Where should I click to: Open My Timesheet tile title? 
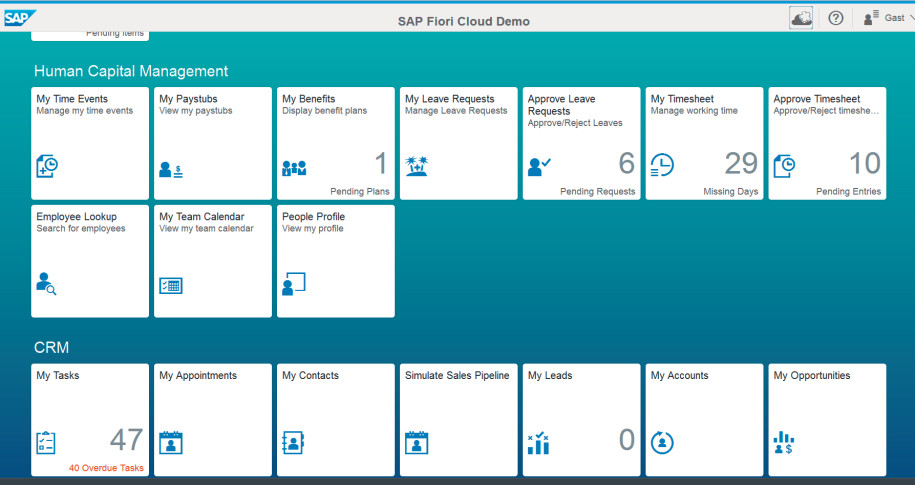pyautogui.click(x=682, y=99)
